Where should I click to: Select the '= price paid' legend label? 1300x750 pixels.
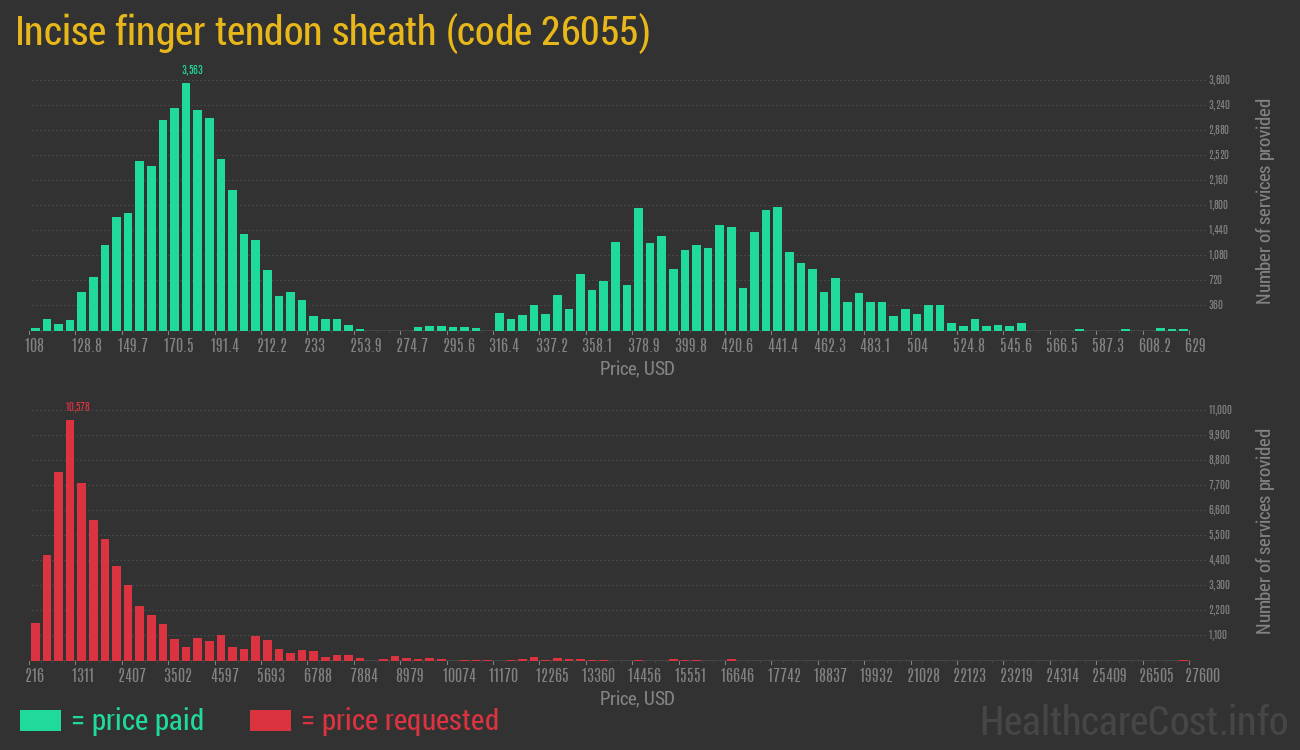point(138,720)
